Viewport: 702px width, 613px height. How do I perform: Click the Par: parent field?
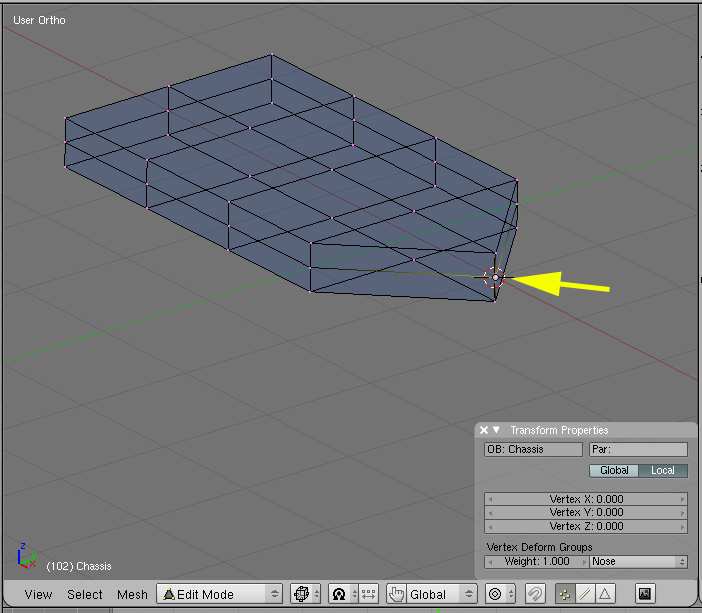pyautogui.click(x=638, y=449)
